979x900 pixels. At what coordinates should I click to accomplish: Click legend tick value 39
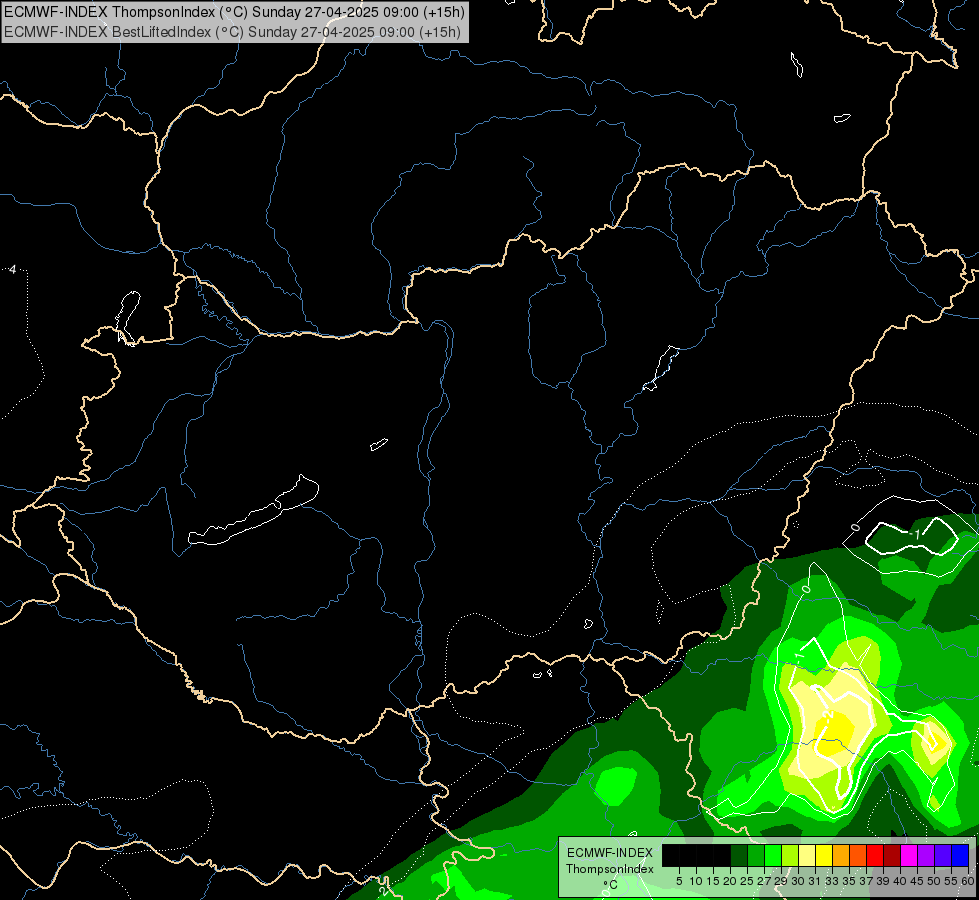pos(882,881)
